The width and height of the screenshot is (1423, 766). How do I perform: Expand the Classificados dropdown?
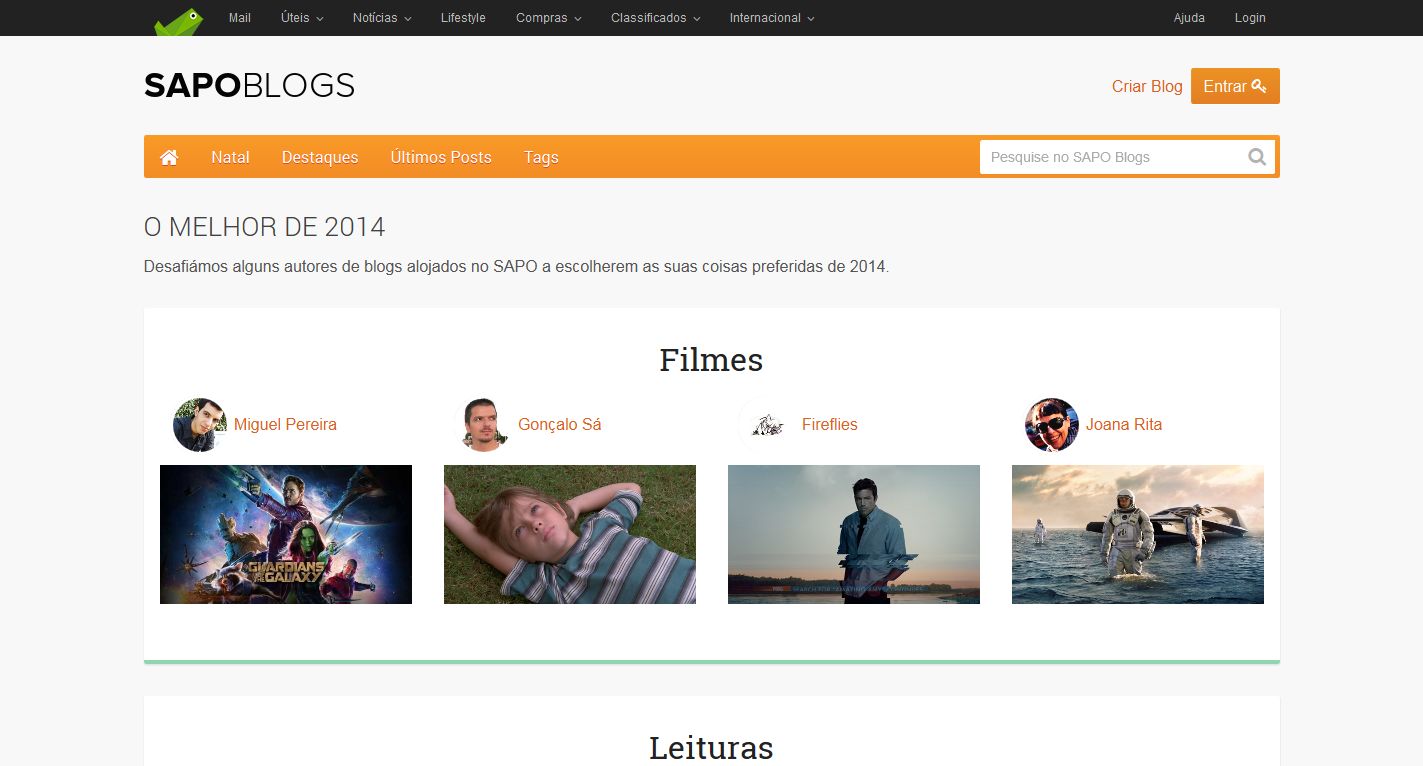tap(655, 18)
